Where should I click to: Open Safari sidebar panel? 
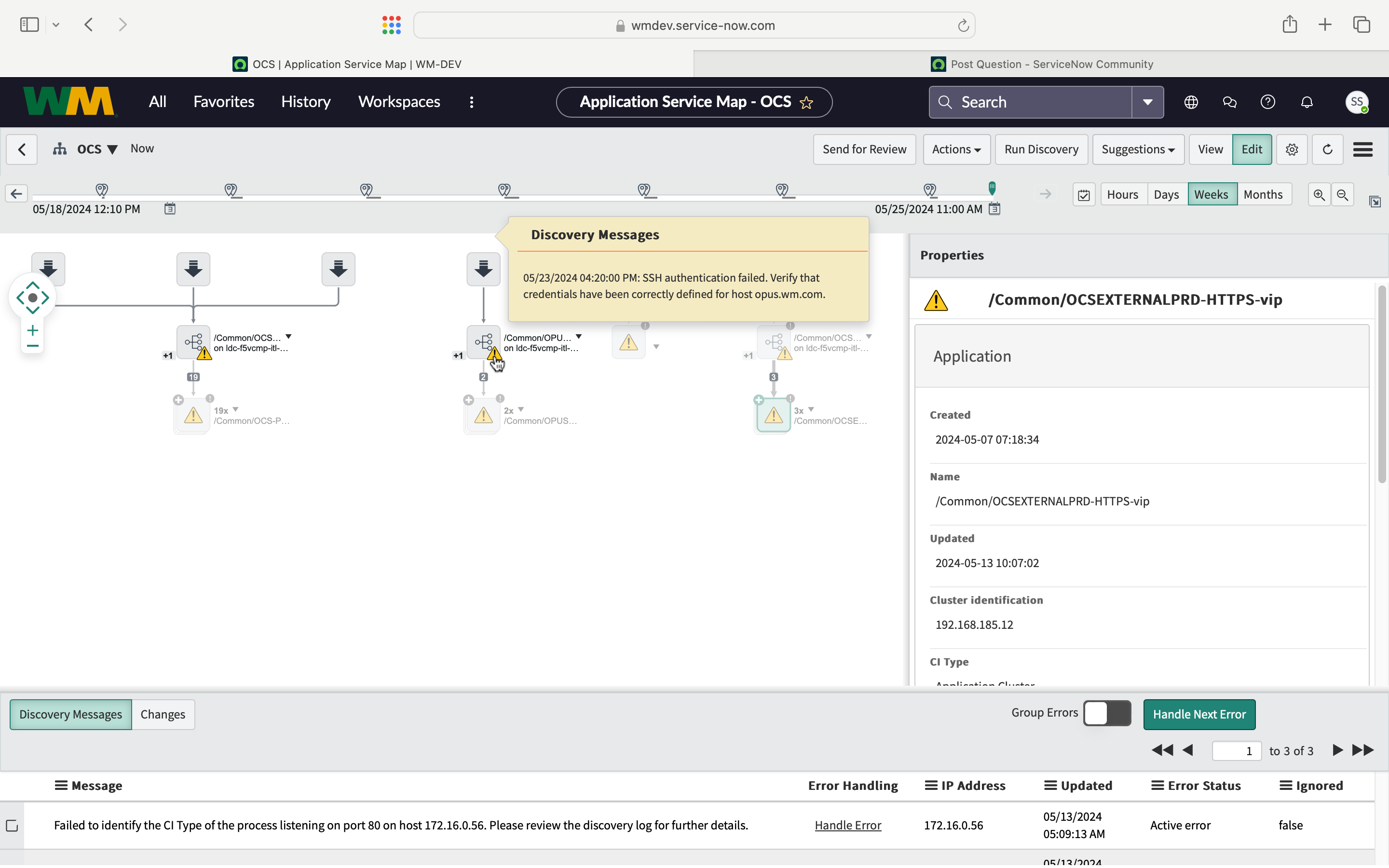pos(29,25)
